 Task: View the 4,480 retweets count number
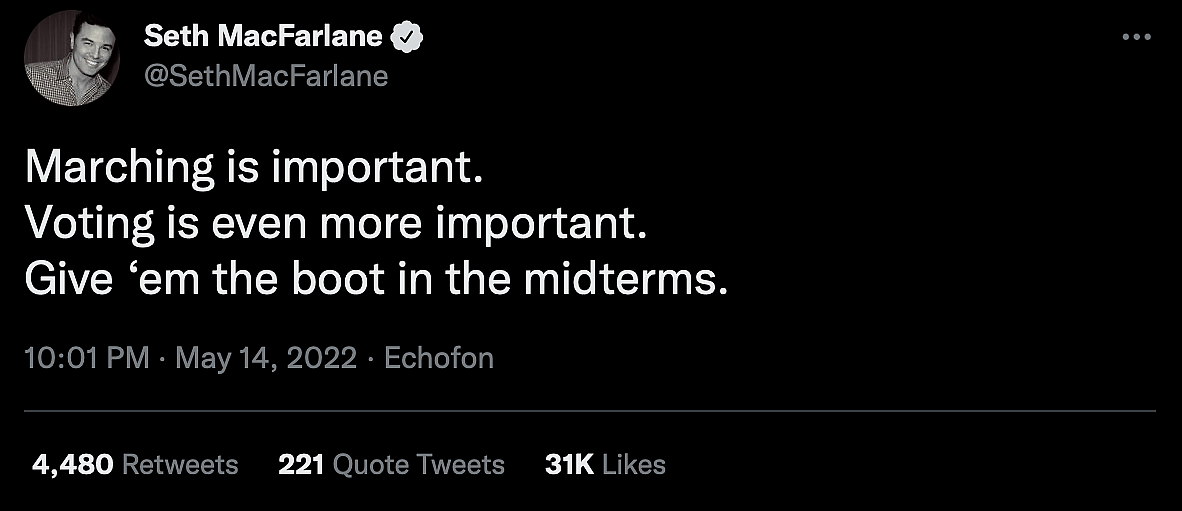[72, 464]
